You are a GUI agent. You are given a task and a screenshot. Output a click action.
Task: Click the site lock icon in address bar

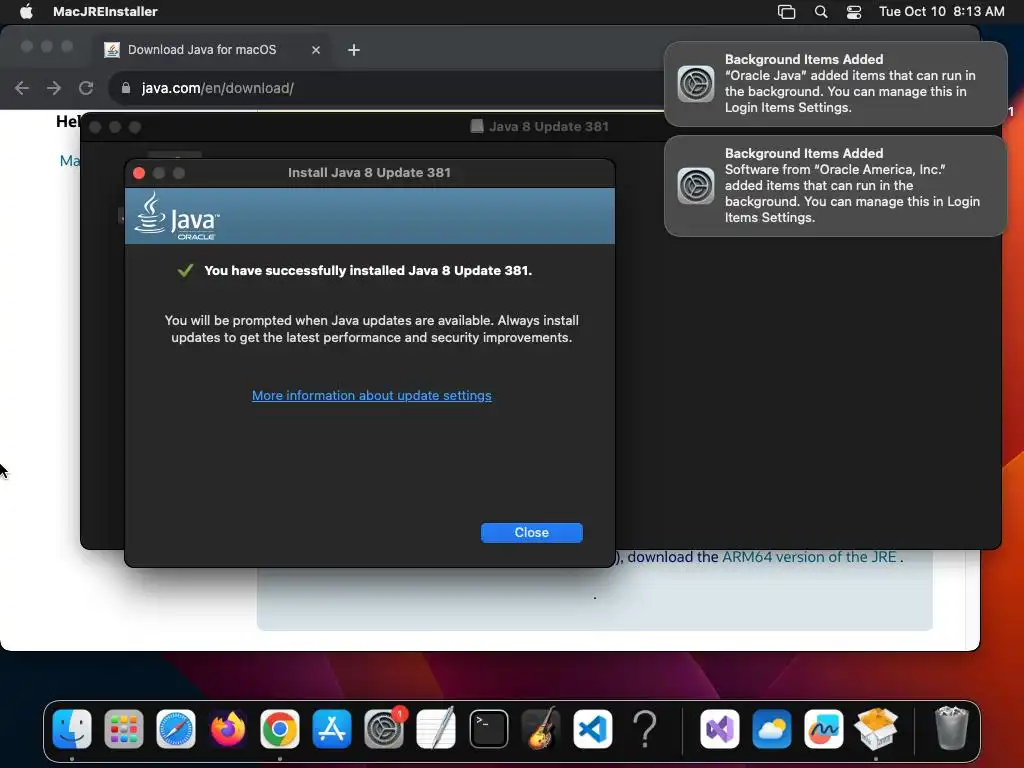(x=126, y=88)
